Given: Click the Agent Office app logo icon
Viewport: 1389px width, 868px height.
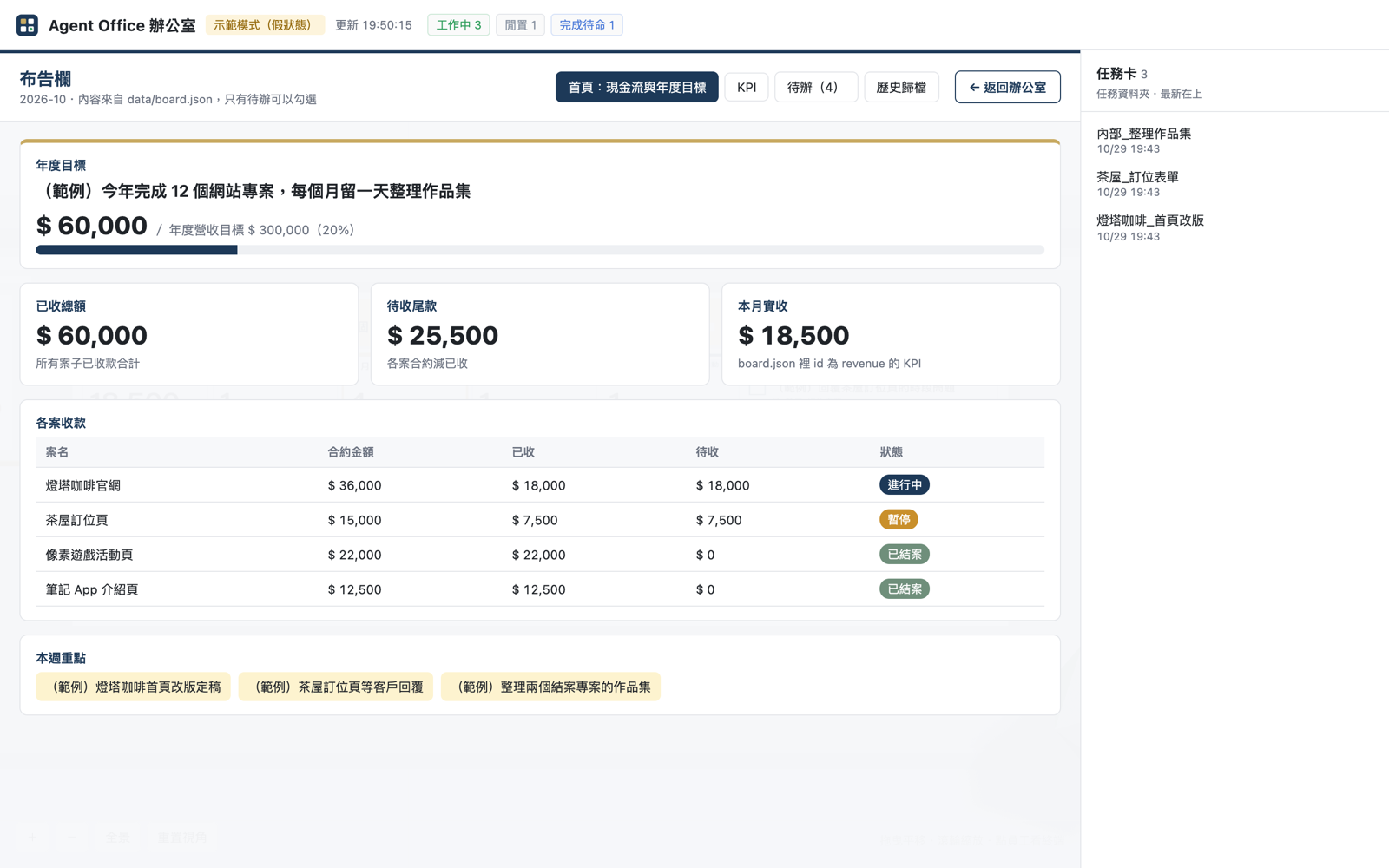Looking at the screenshot, I should click(x=27, y=25).
